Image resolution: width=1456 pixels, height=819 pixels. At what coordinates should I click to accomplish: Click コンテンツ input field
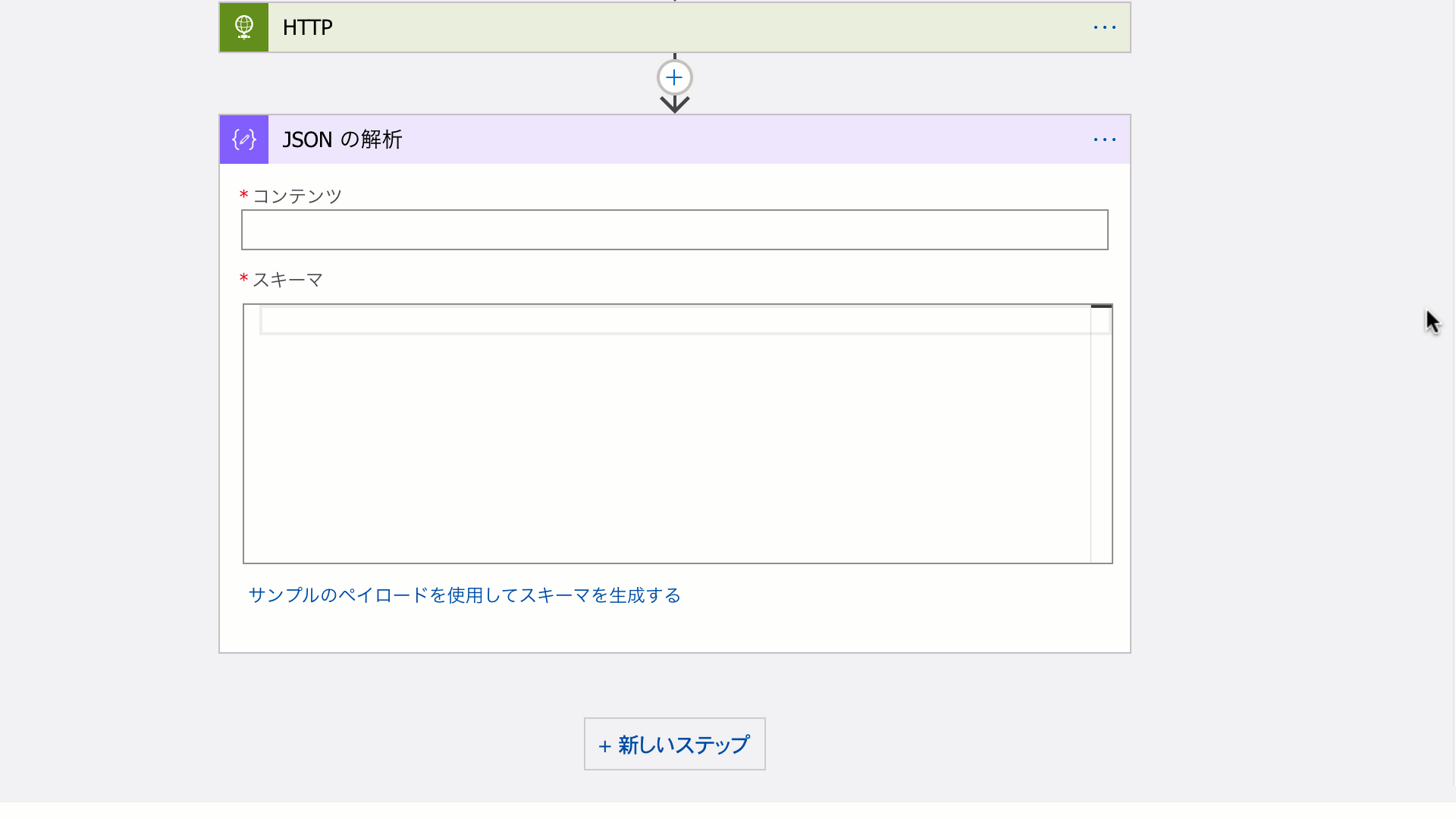674,229
